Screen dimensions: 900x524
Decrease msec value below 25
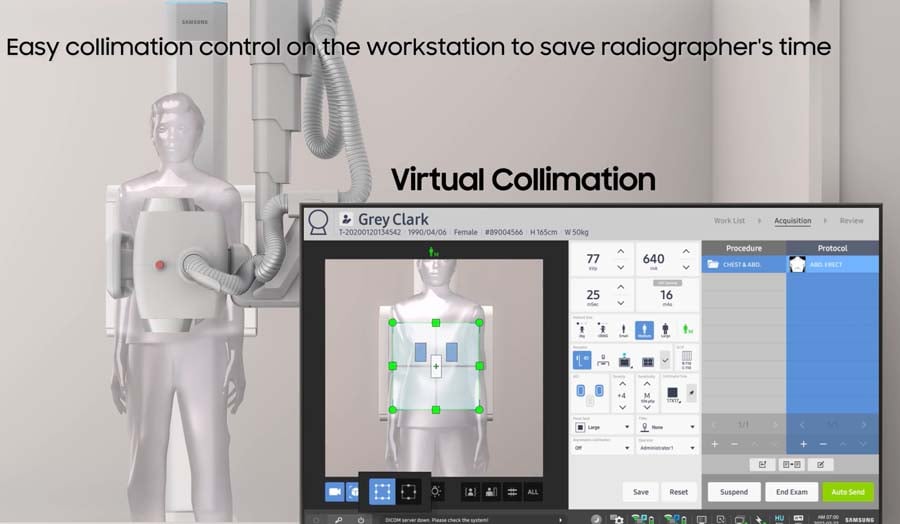pos(620,303)
